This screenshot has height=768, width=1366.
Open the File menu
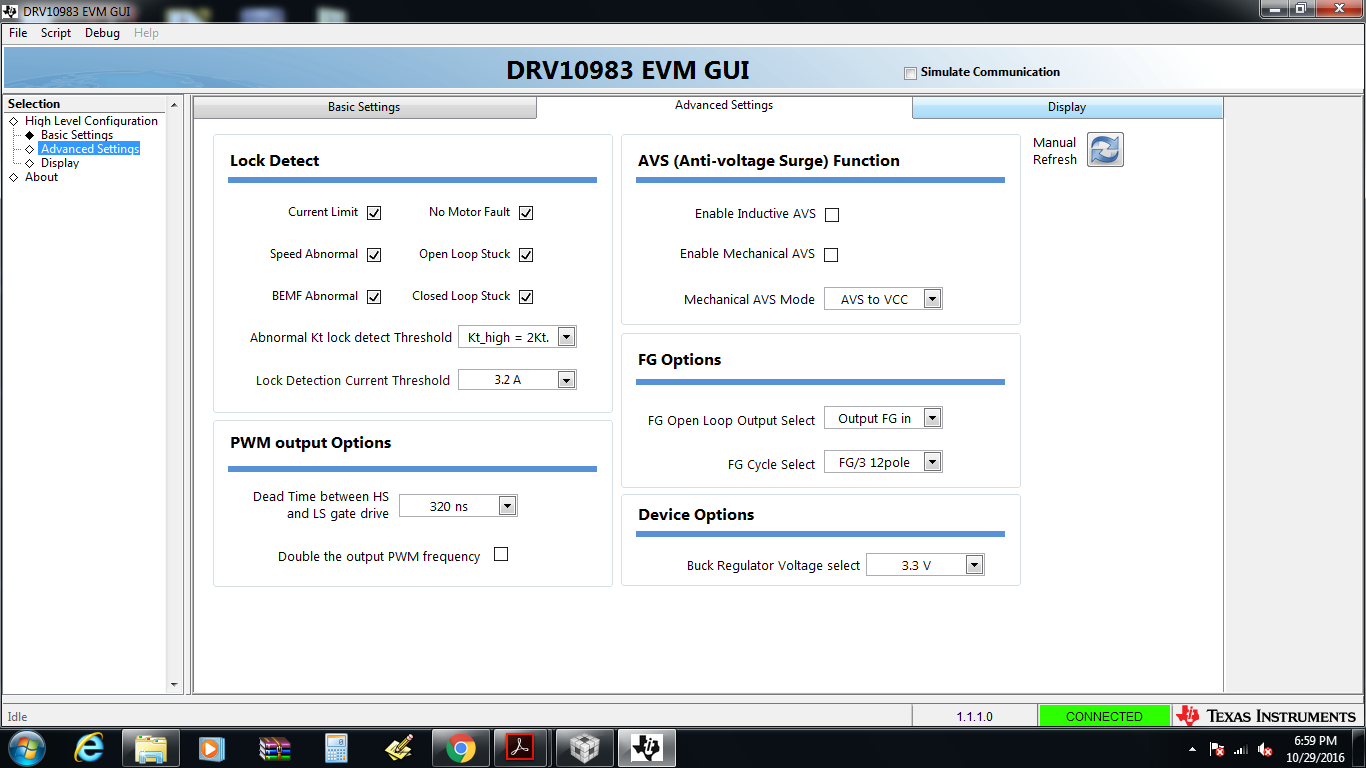tap(18, 33)
